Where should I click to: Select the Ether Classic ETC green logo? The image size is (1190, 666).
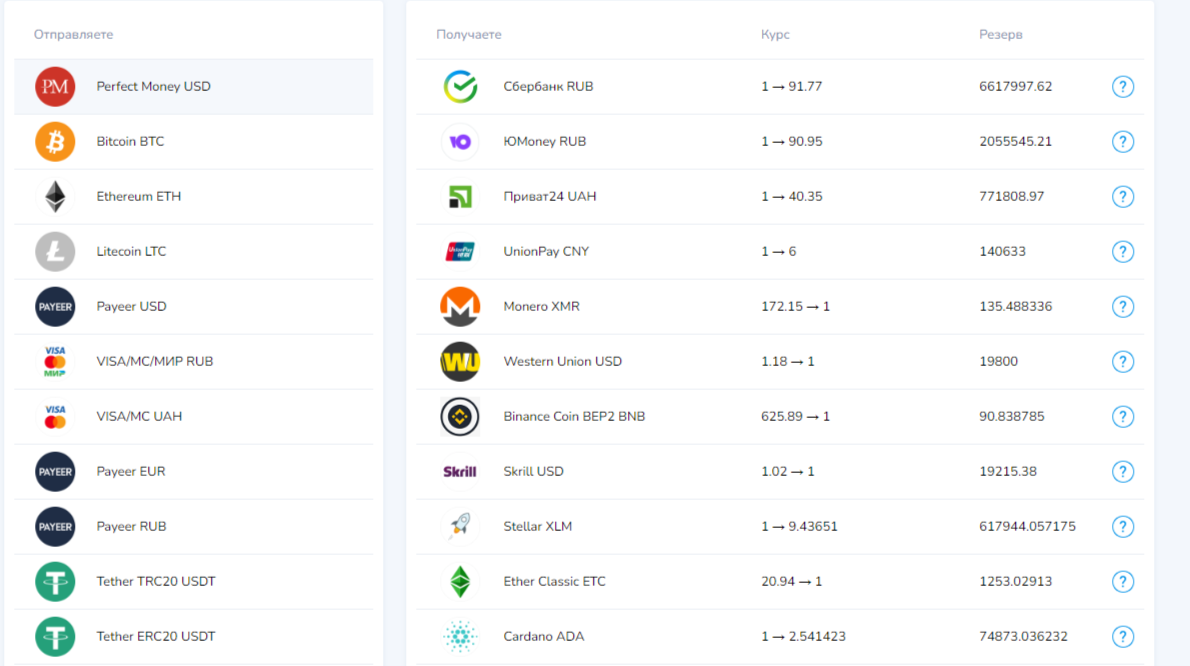point(460,582)
